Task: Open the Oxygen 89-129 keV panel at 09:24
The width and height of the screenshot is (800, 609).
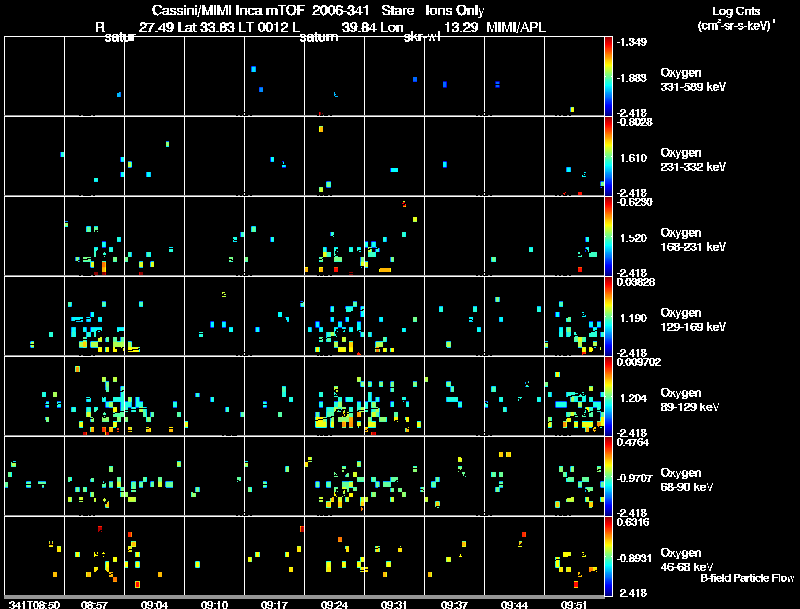Action: click(334, 396)
